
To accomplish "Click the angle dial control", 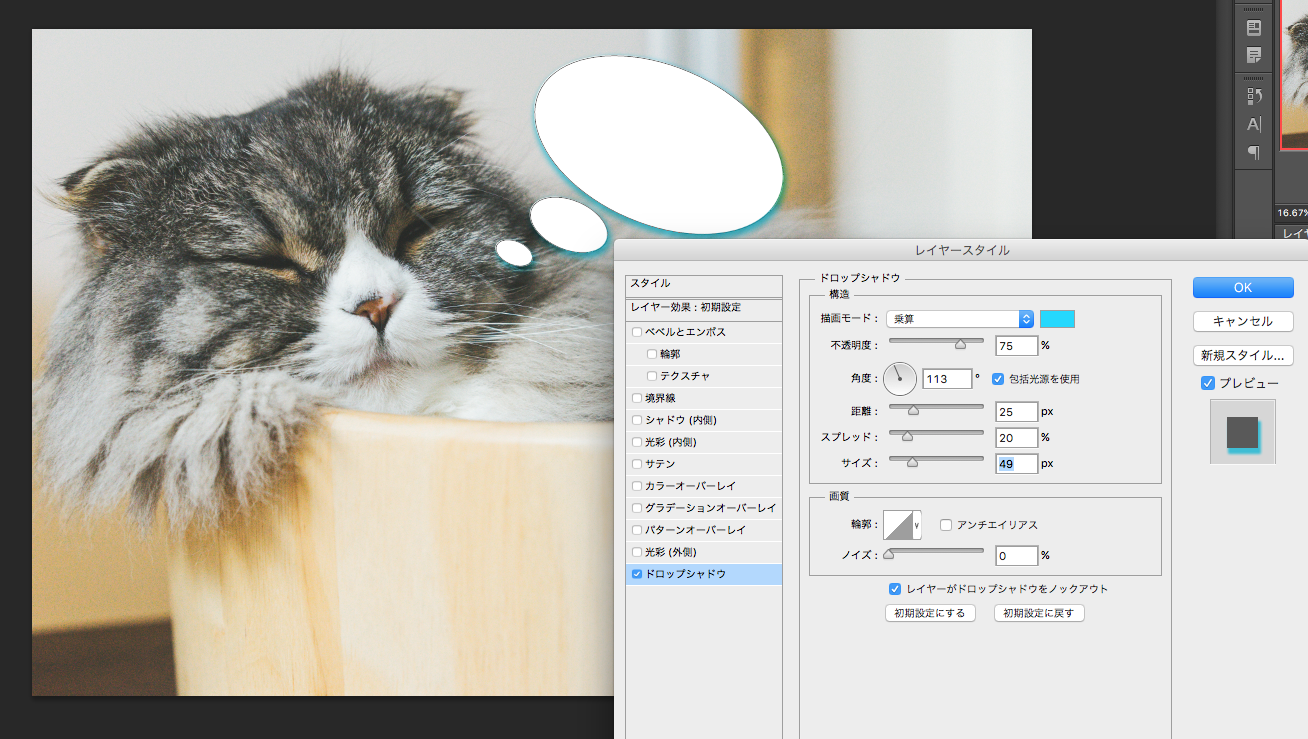I will pyautogui.click(x=899, y=379).
